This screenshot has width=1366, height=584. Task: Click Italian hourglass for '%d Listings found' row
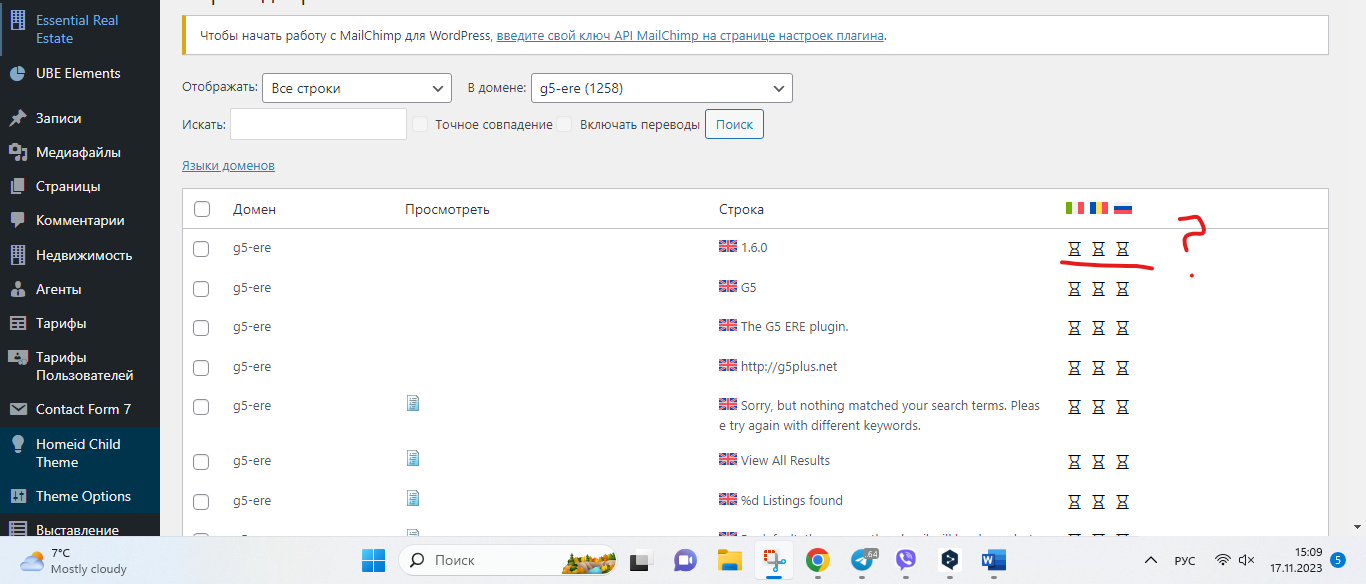[1075, 502]
